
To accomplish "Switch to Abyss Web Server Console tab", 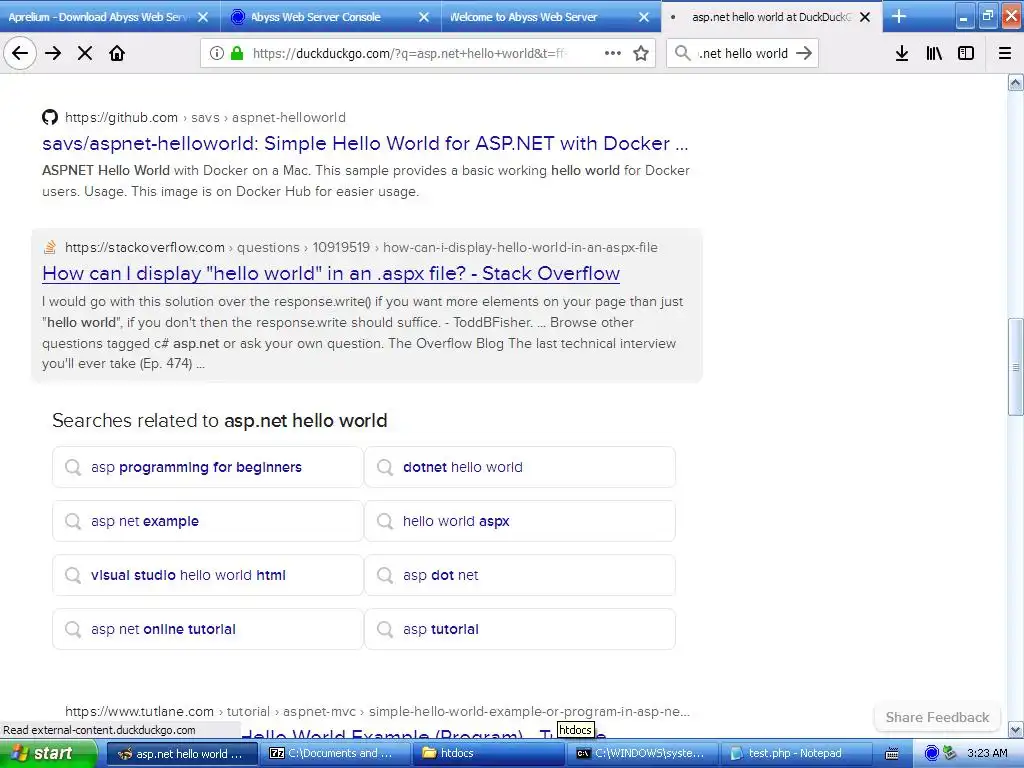I will click(315, 17).
